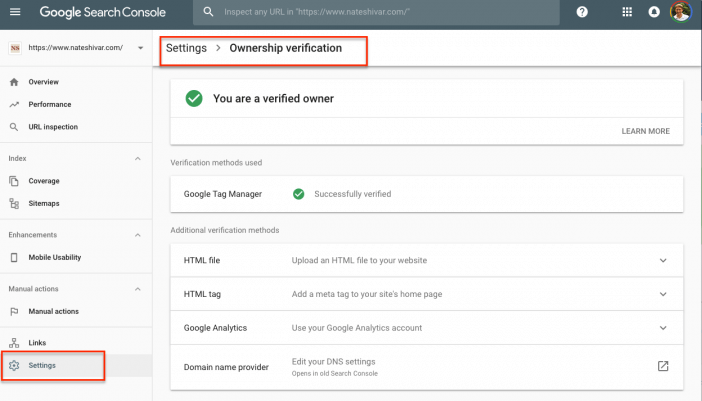The width and height of the screenshot is (702, 401).
Task: Click "Successfully verified" text
Action: (353, 194)
